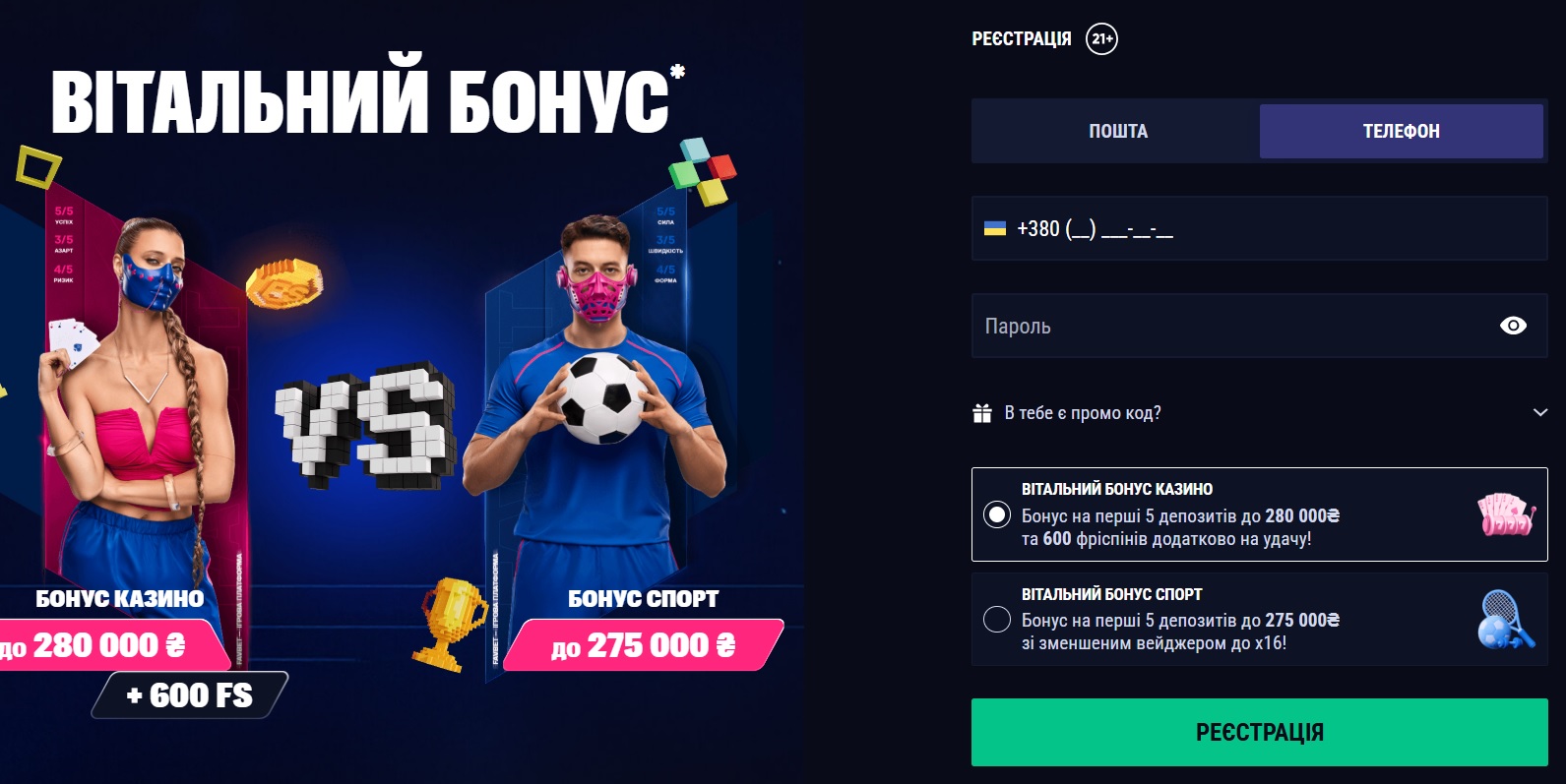Click the 21+ age restriction badge

(x=1101, y=39)
